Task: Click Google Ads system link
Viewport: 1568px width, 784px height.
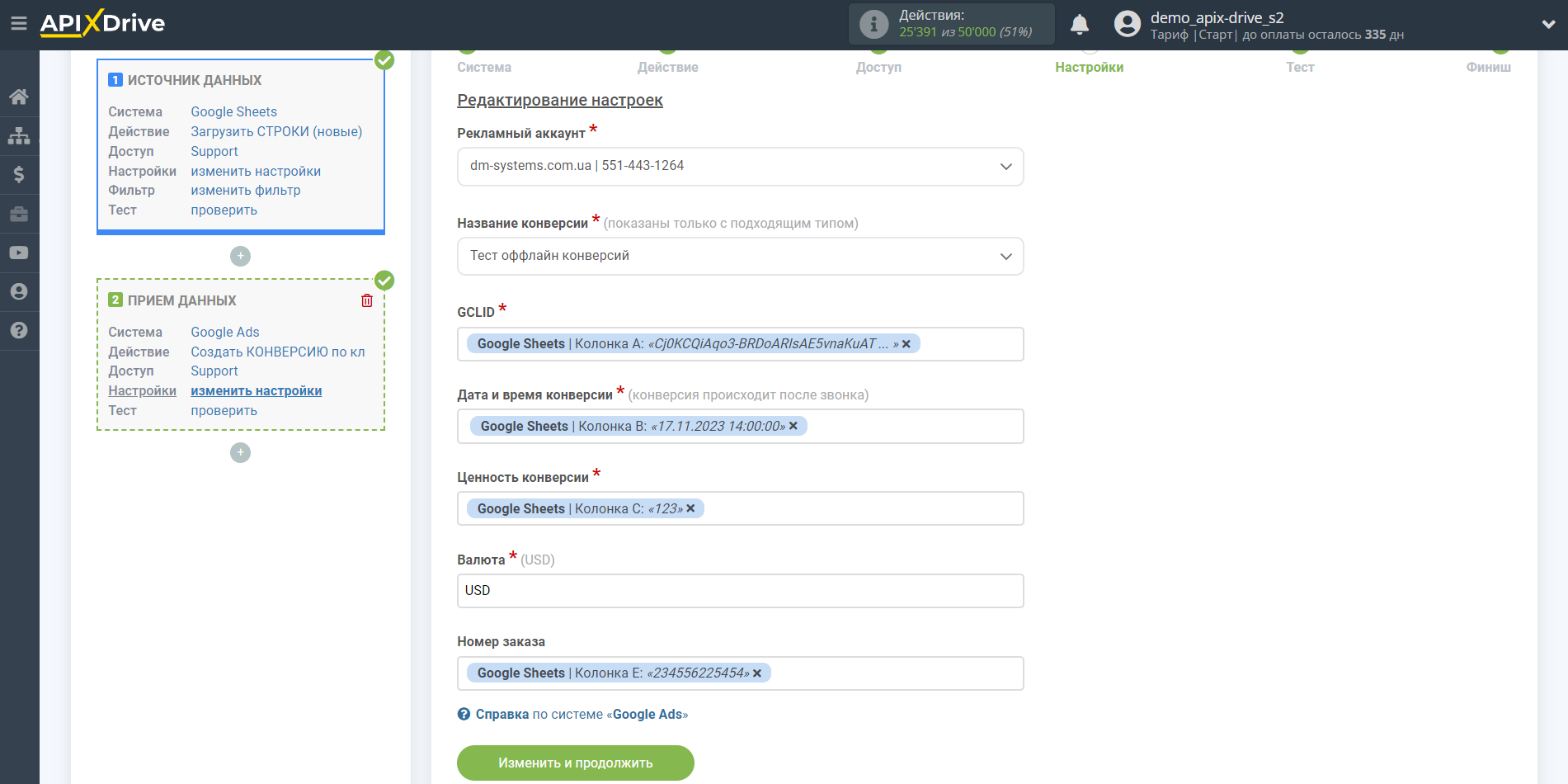Action: [224, 332]
